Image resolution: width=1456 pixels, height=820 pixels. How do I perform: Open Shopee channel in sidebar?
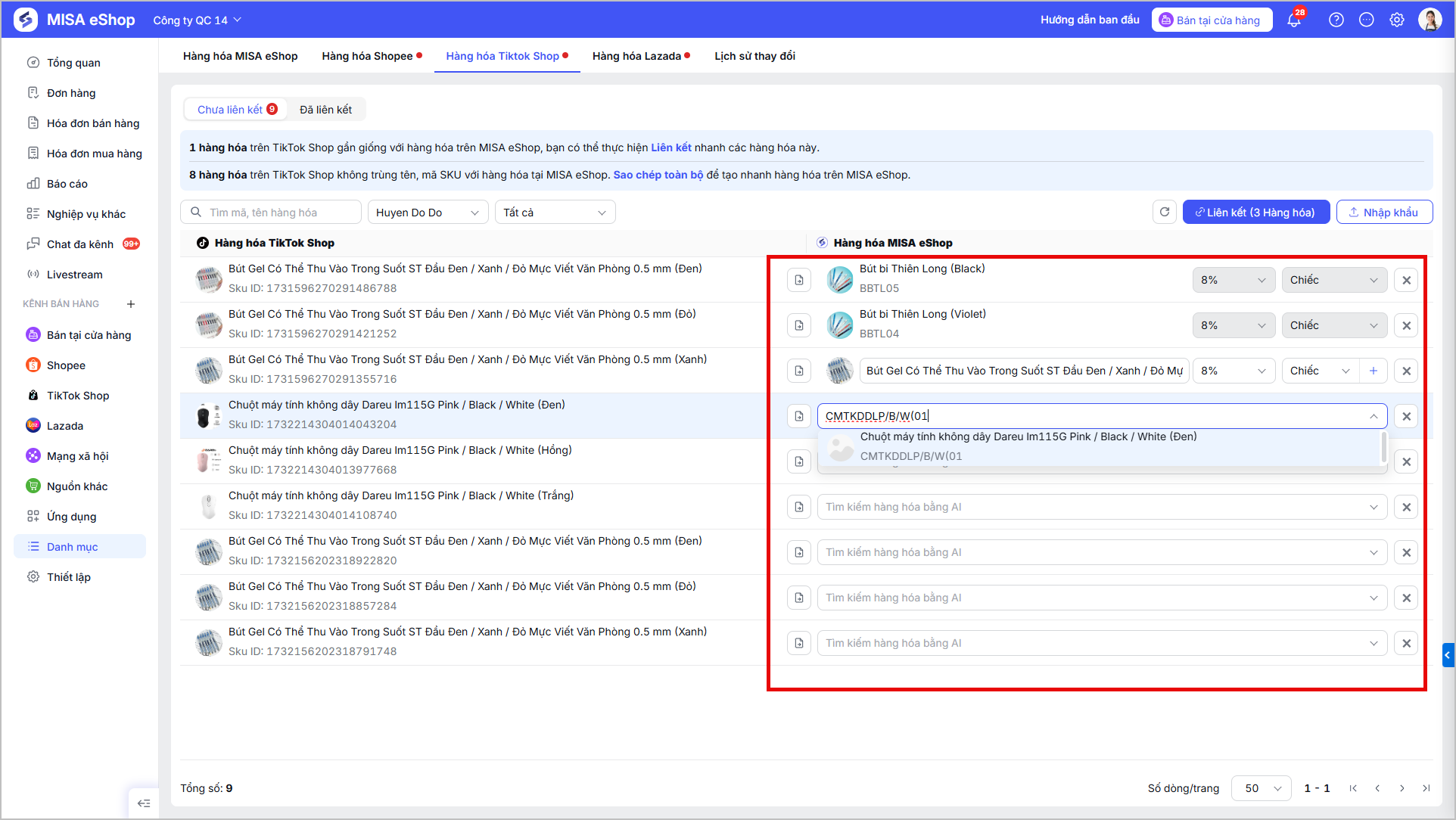pos(66,365)
